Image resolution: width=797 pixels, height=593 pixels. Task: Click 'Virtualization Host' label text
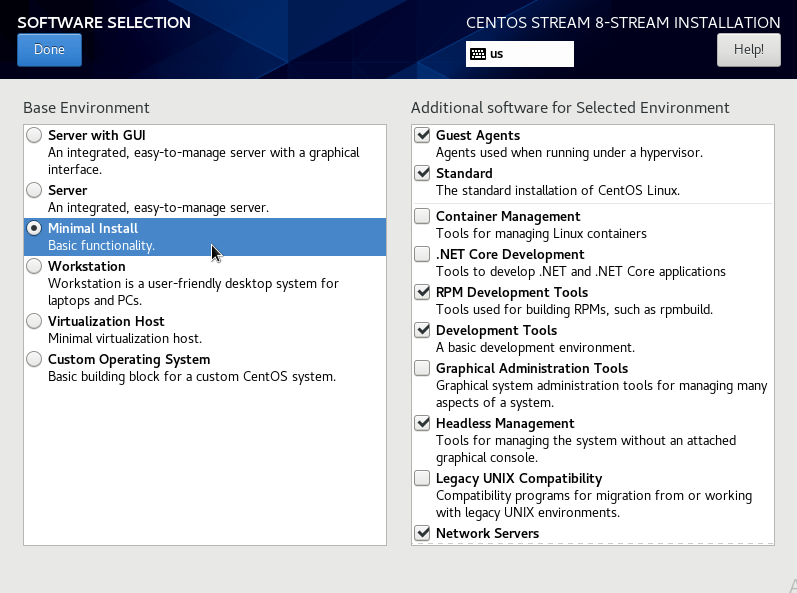point(106,321)
